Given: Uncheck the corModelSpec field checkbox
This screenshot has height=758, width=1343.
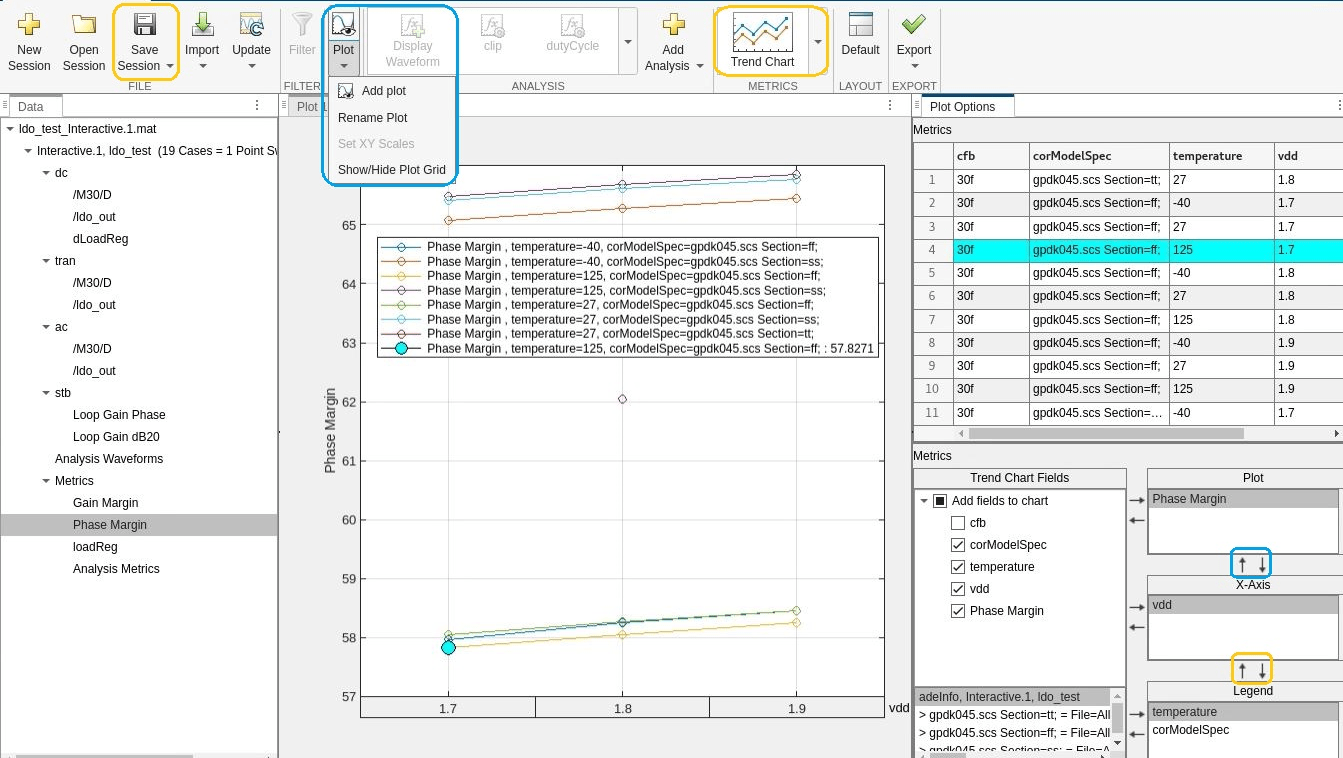Looking at the screenshot, I should [958, 545].
